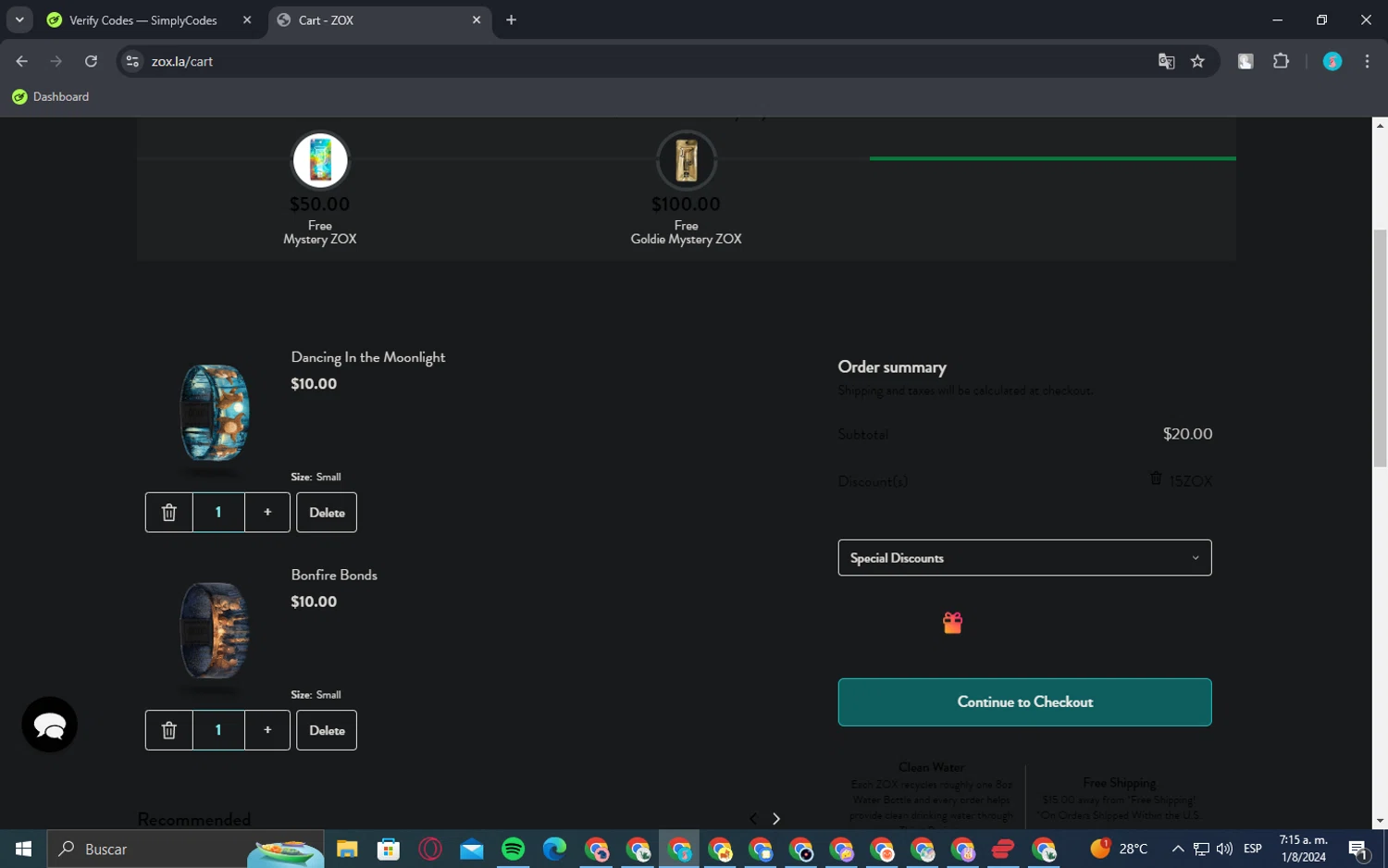Open the ESP keyboard language switcher
The image size is (1388, 868).
[x=1253, y=849]
